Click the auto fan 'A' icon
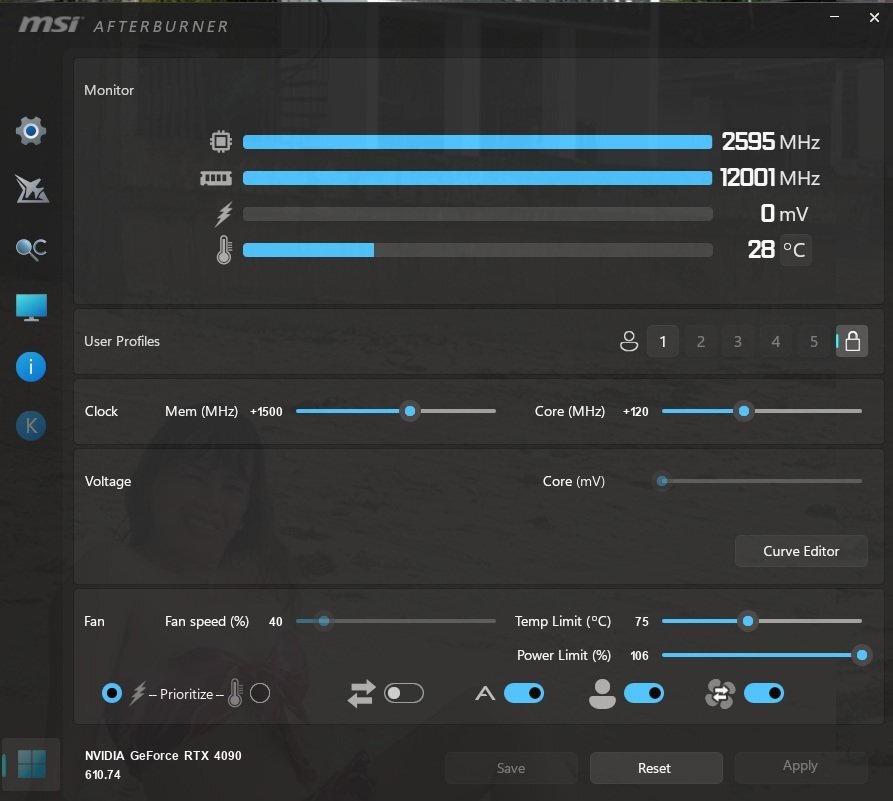Viewport: 893px width, 801px height. (485, 693)
